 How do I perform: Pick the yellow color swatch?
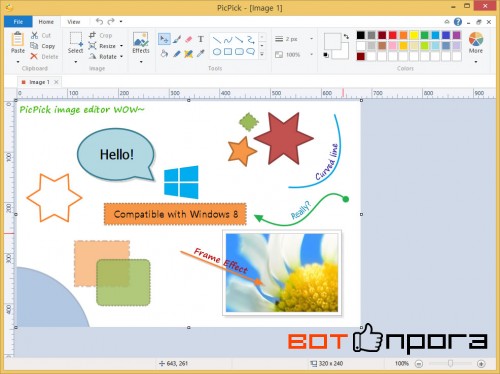[x=414, y=35]
